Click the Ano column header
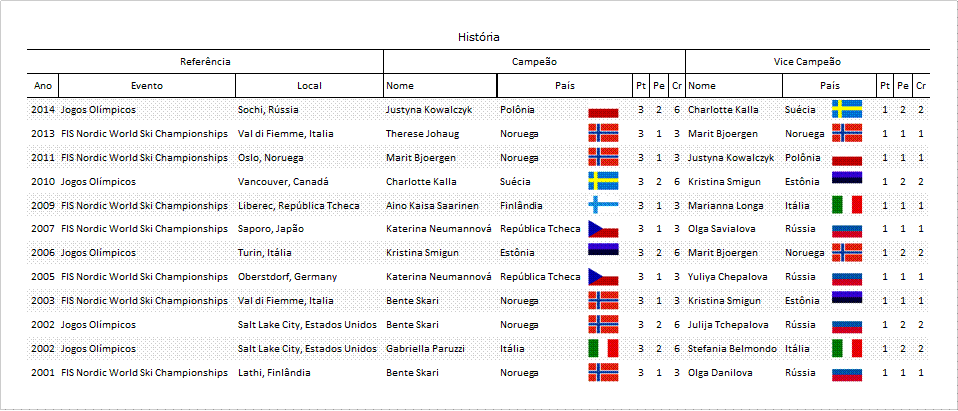This screenshot has width=958, height=411. (x=43, y=86)
